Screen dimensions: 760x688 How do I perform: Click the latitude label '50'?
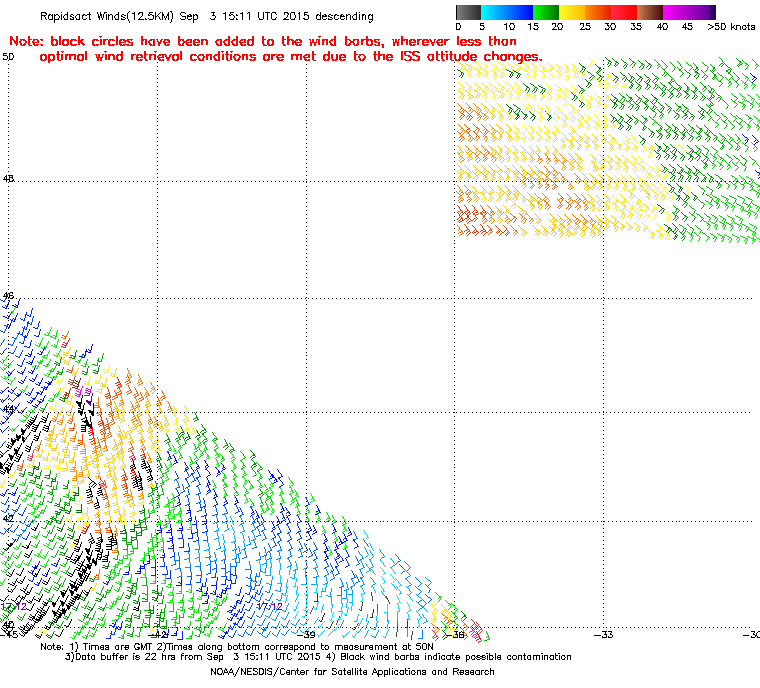click(x=8, y=57)
